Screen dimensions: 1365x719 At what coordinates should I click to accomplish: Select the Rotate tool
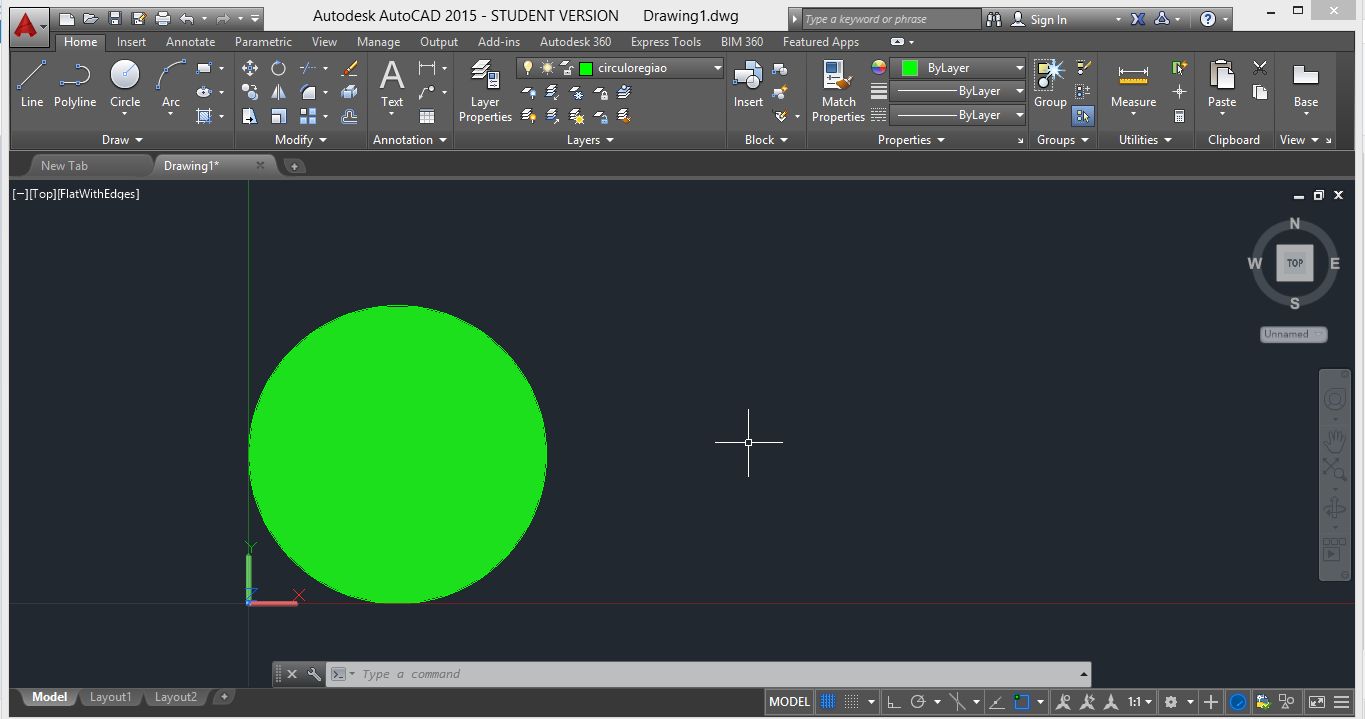click(x=279, y=68)
